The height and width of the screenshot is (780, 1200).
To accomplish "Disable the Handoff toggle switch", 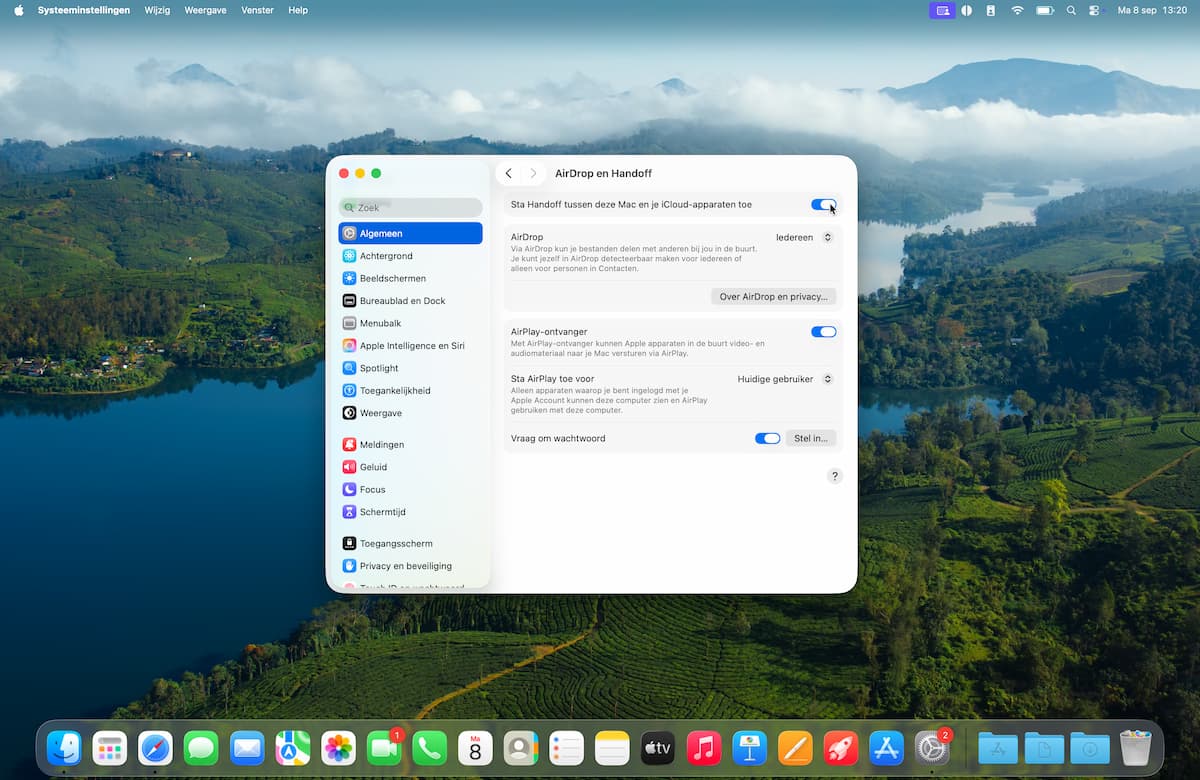I will [823, 205].
